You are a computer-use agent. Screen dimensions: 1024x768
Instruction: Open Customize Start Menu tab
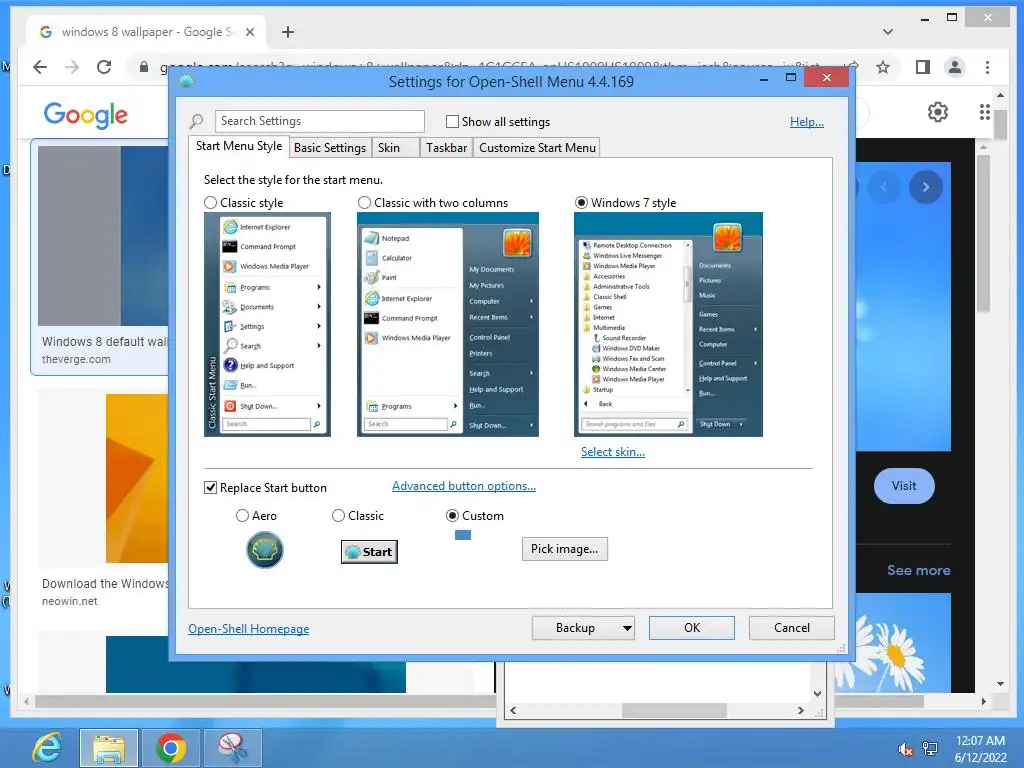click(x=537, y=148)
